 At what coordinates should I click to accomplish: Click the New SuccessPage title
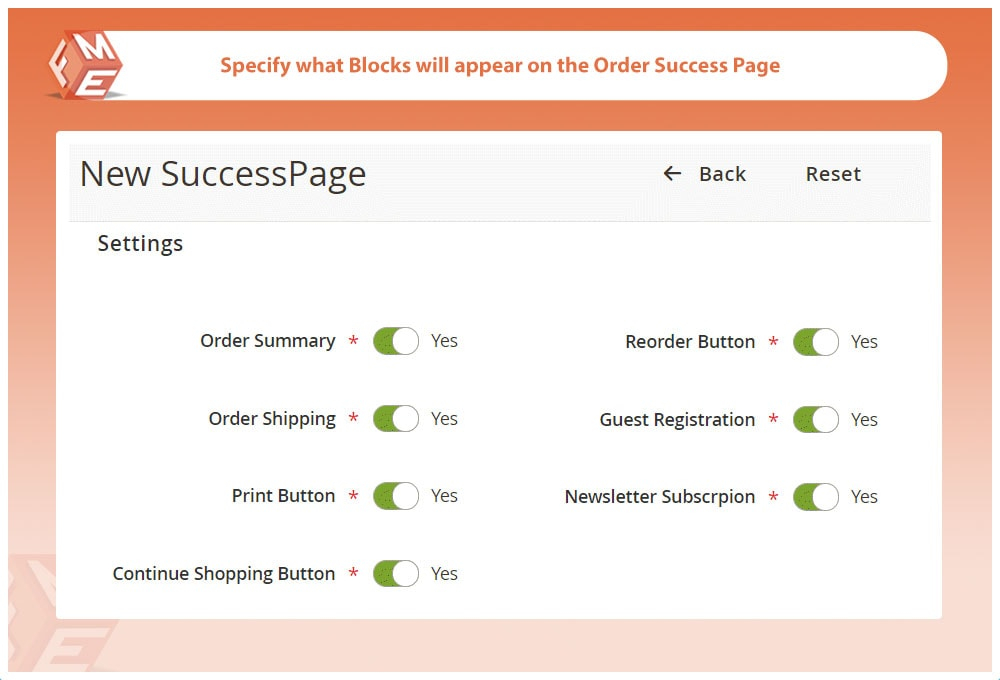(x=223, y=174)
